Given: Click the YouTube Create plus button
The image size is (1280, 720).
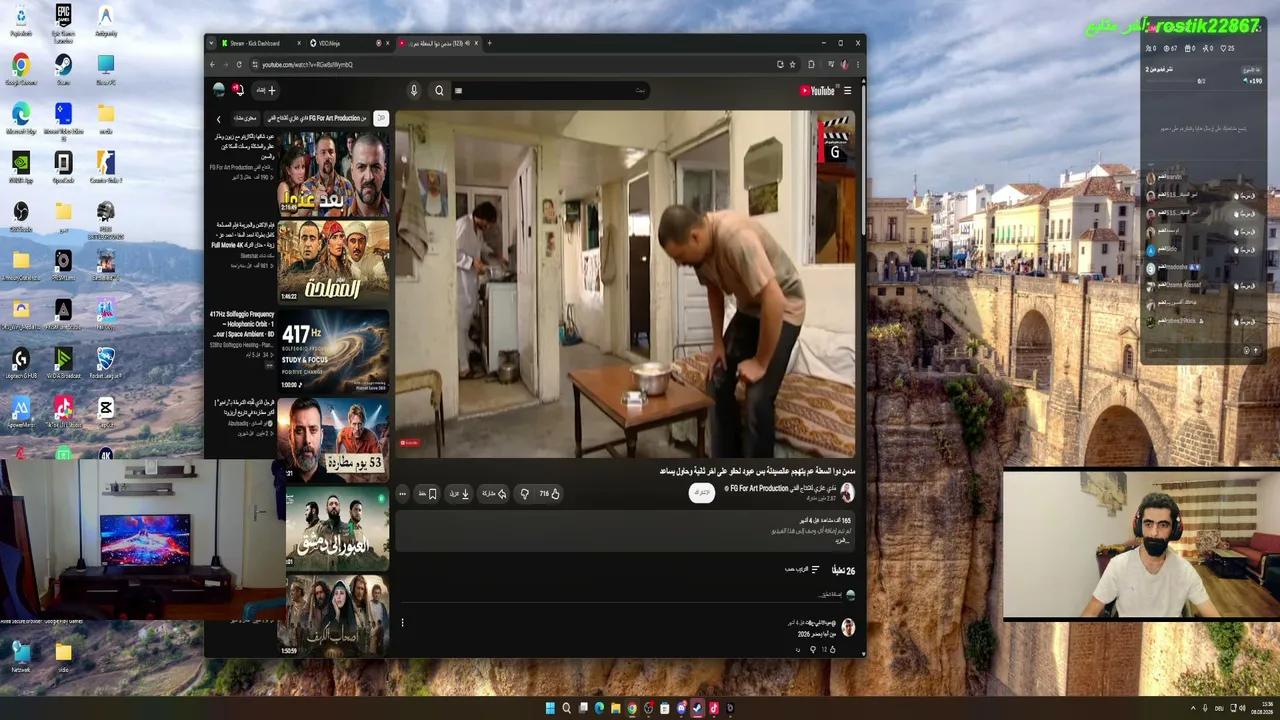Looking at the screenshot, I should pos(266,90).
